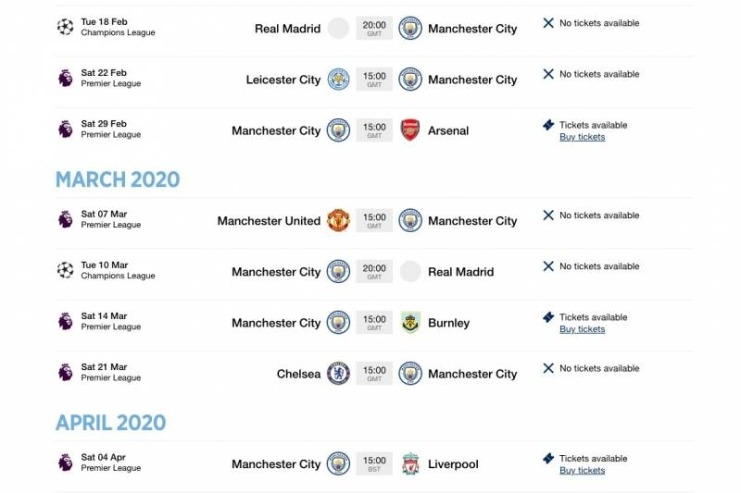The height and width of the screenshot is (493, 741).
Task: Buy tickets for Manchester City vs Arsenal
Action: [582, 137]
